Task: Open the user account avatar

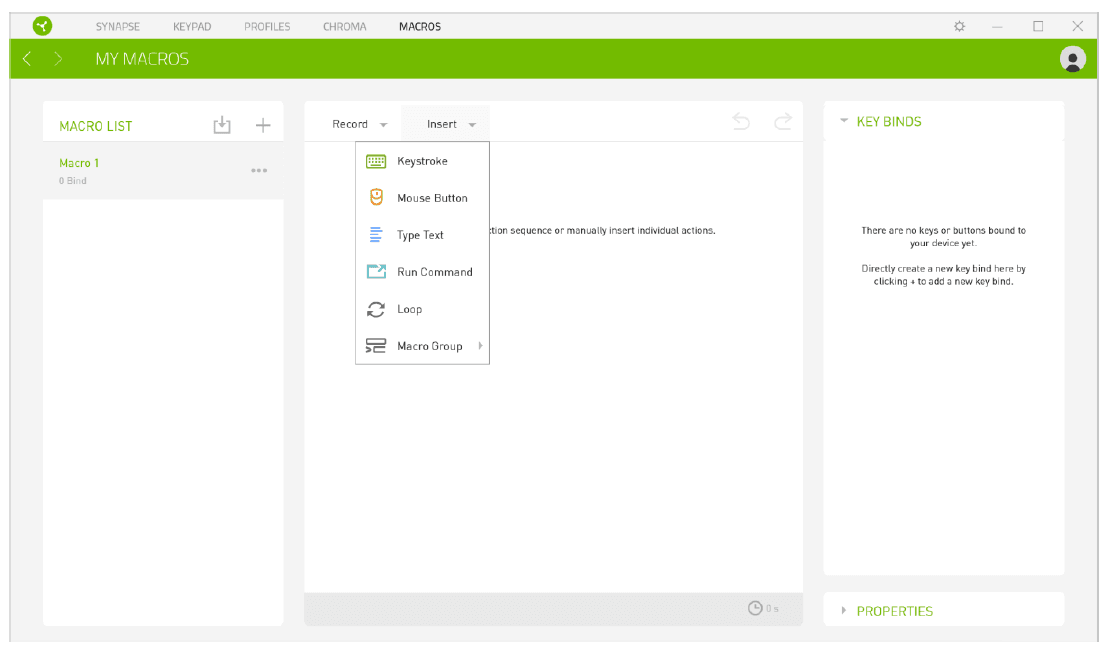Action: click(1072, 59)
